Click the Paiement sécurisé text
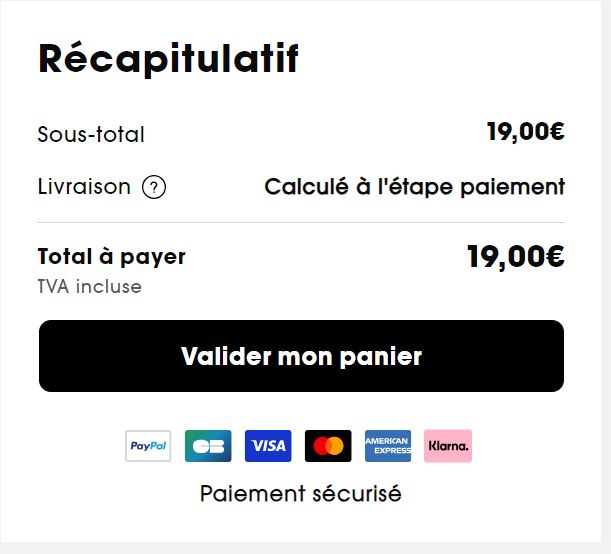 click(301, 494)
